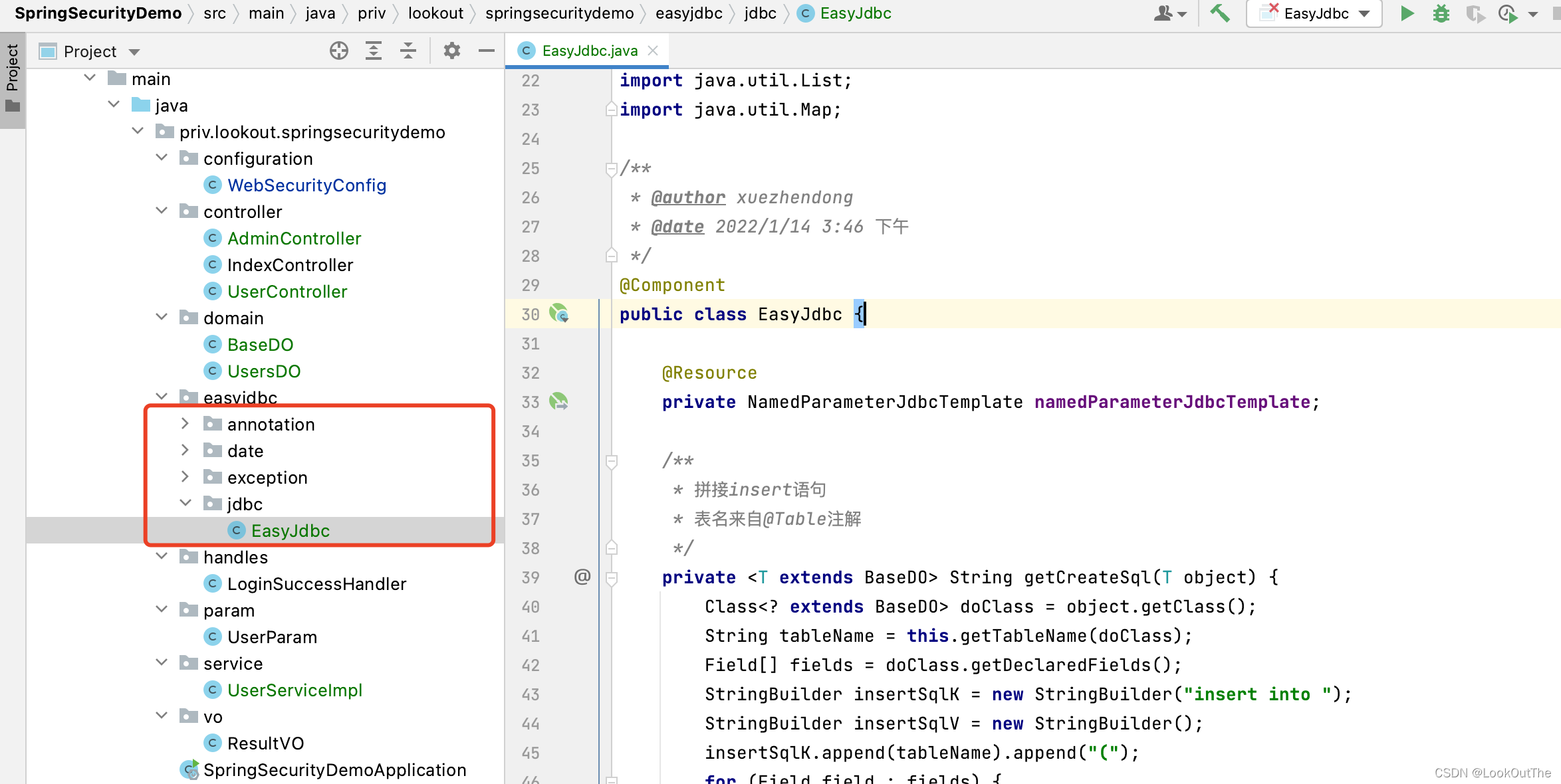Fold the Javadoc comment at line 25
This screenshot has width=1561, height=784.
point(612,169)
